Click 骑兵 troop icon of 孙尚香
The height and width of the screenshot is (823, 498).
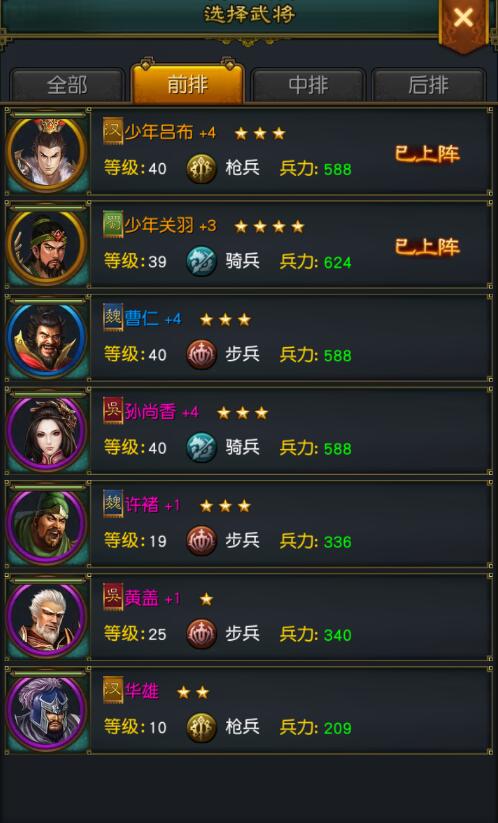tap(202, 448)
